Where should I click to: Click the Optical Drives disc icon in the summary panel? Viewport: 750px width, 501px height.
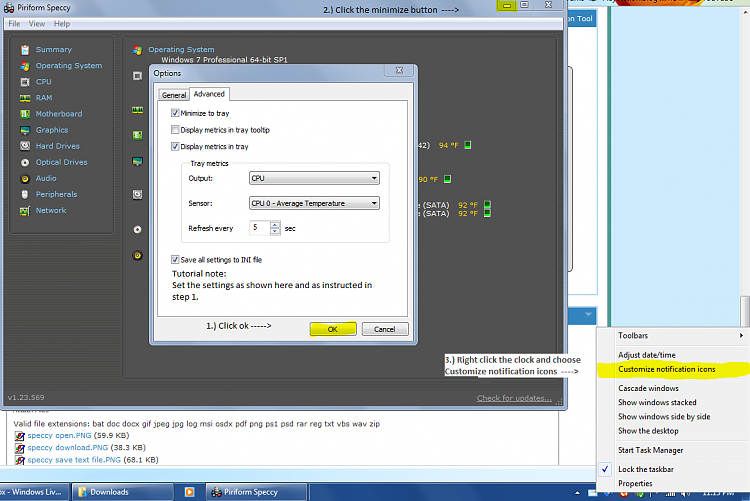pyautogui.click(x=137, y=230)
